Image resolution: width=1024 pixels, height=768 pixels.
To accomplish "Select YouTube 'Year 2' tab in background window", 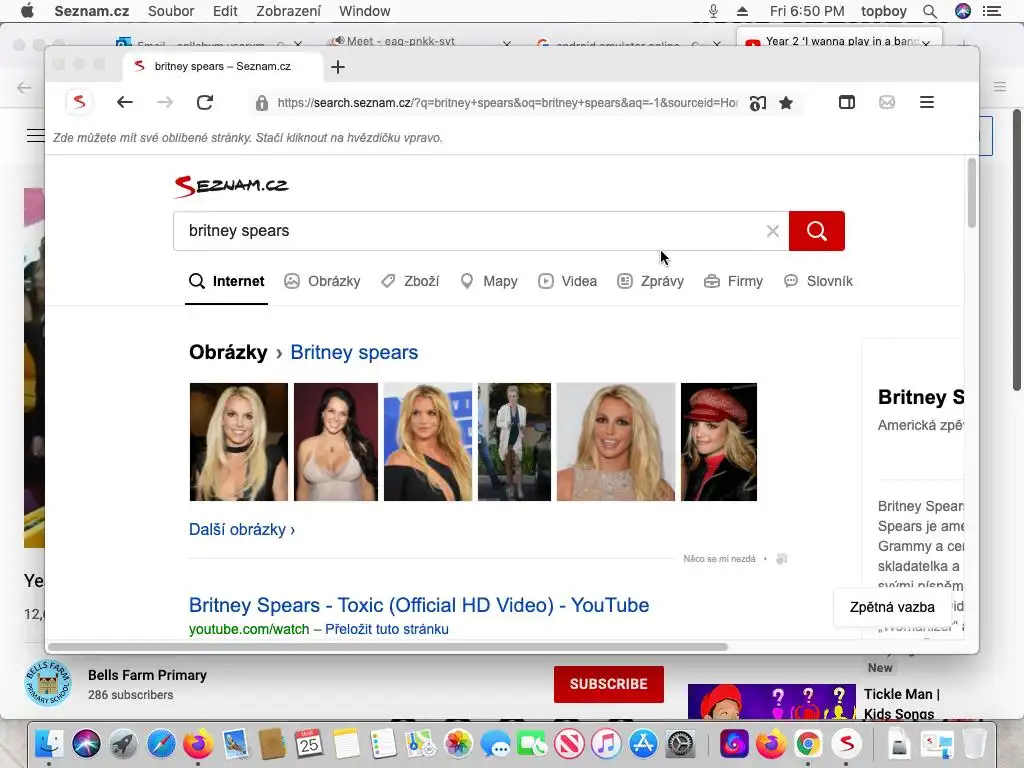I will 839,40.
